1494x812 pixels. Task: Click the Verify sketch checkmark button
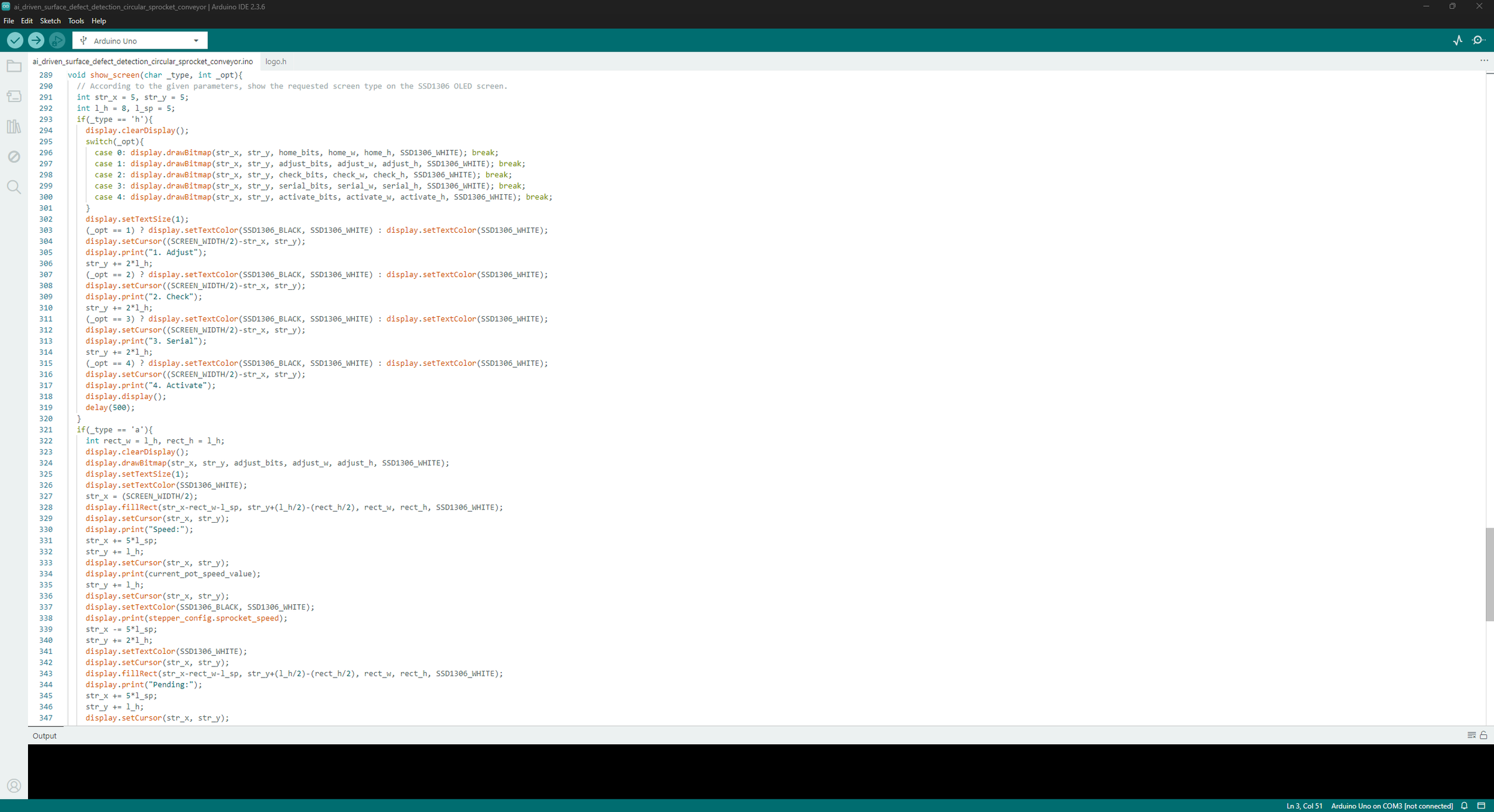15,40
